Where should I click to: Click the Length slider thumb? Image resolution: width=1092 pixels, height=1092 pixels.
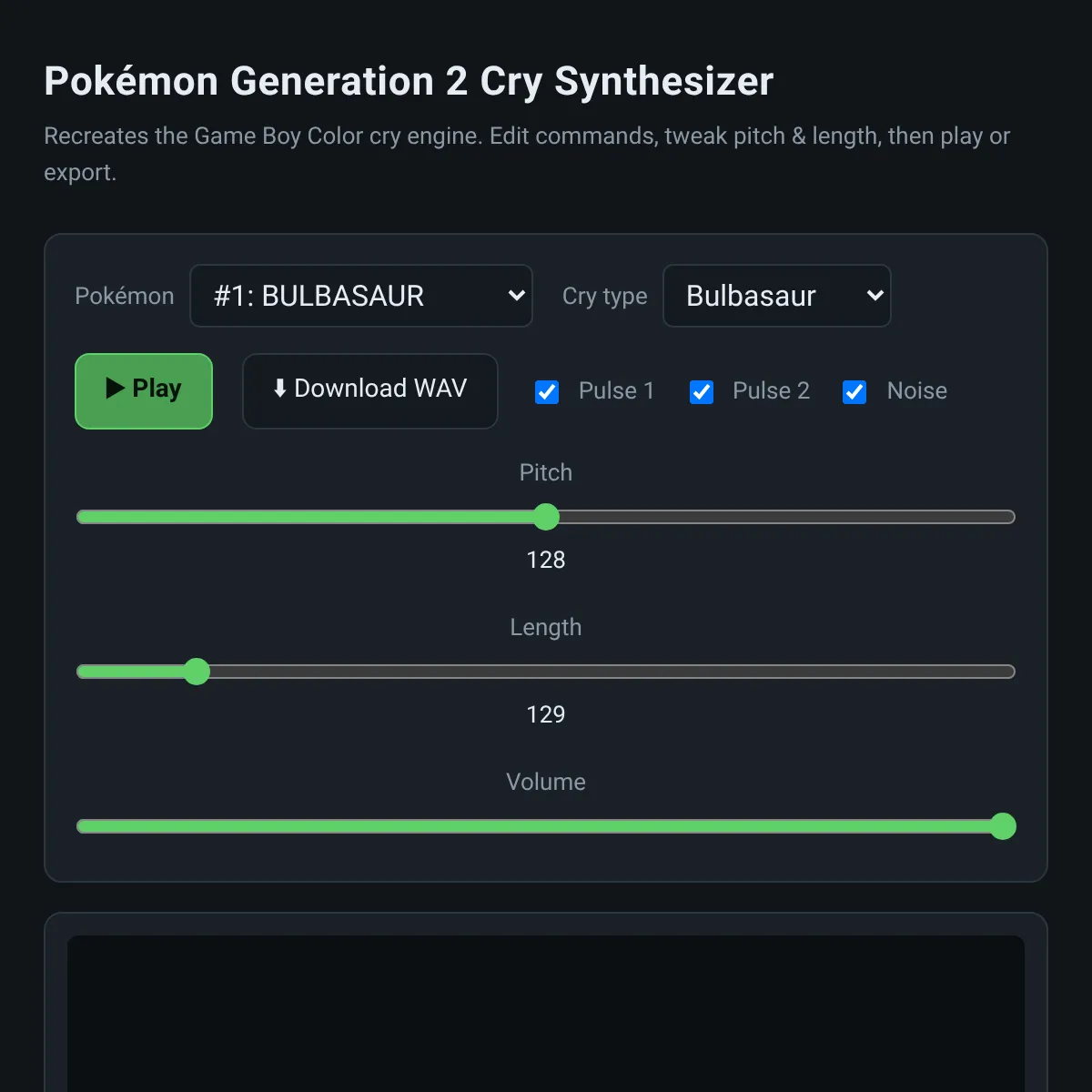point(197,672)
